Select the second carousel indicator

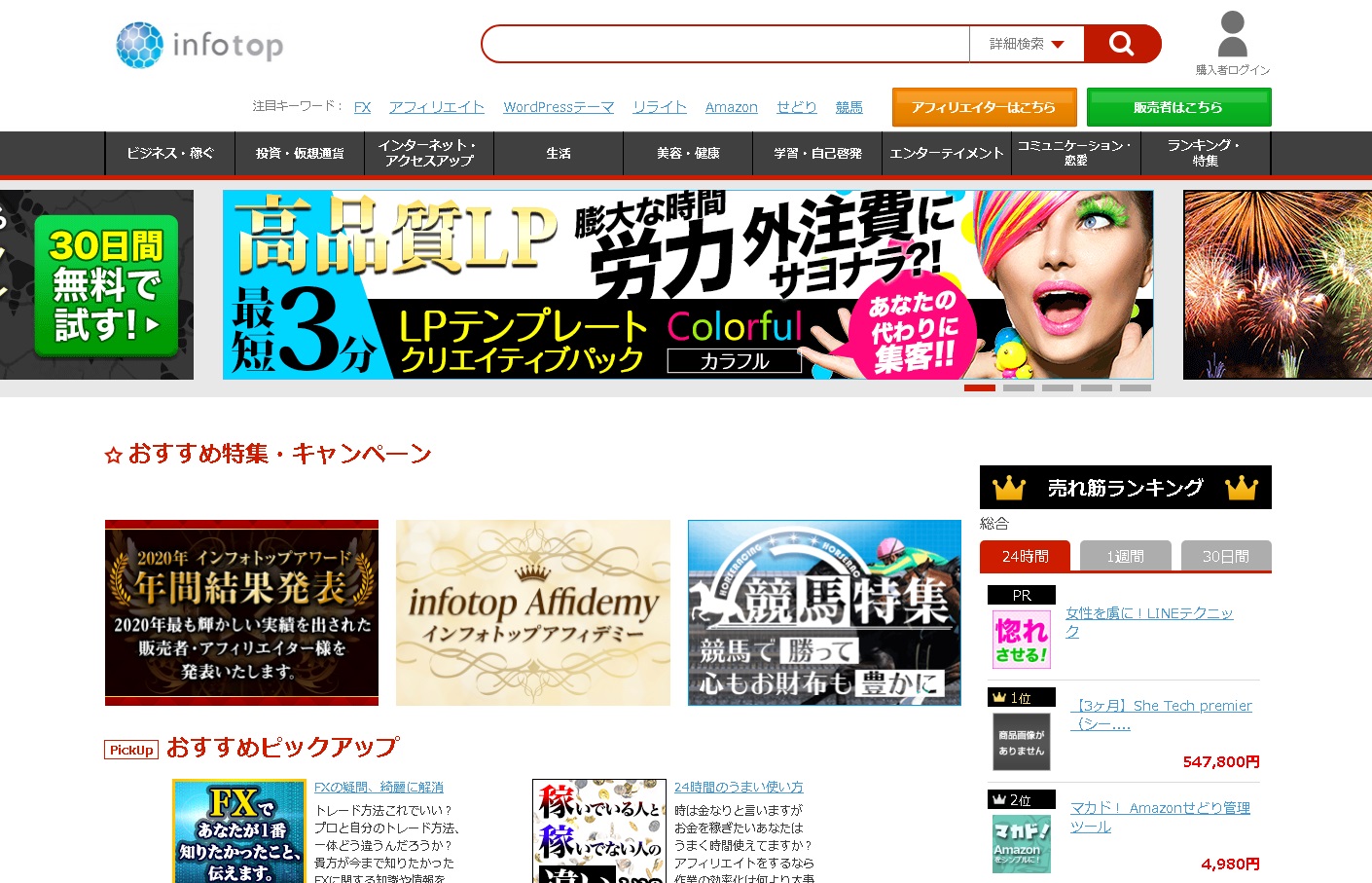click(x=1019, y=387)
